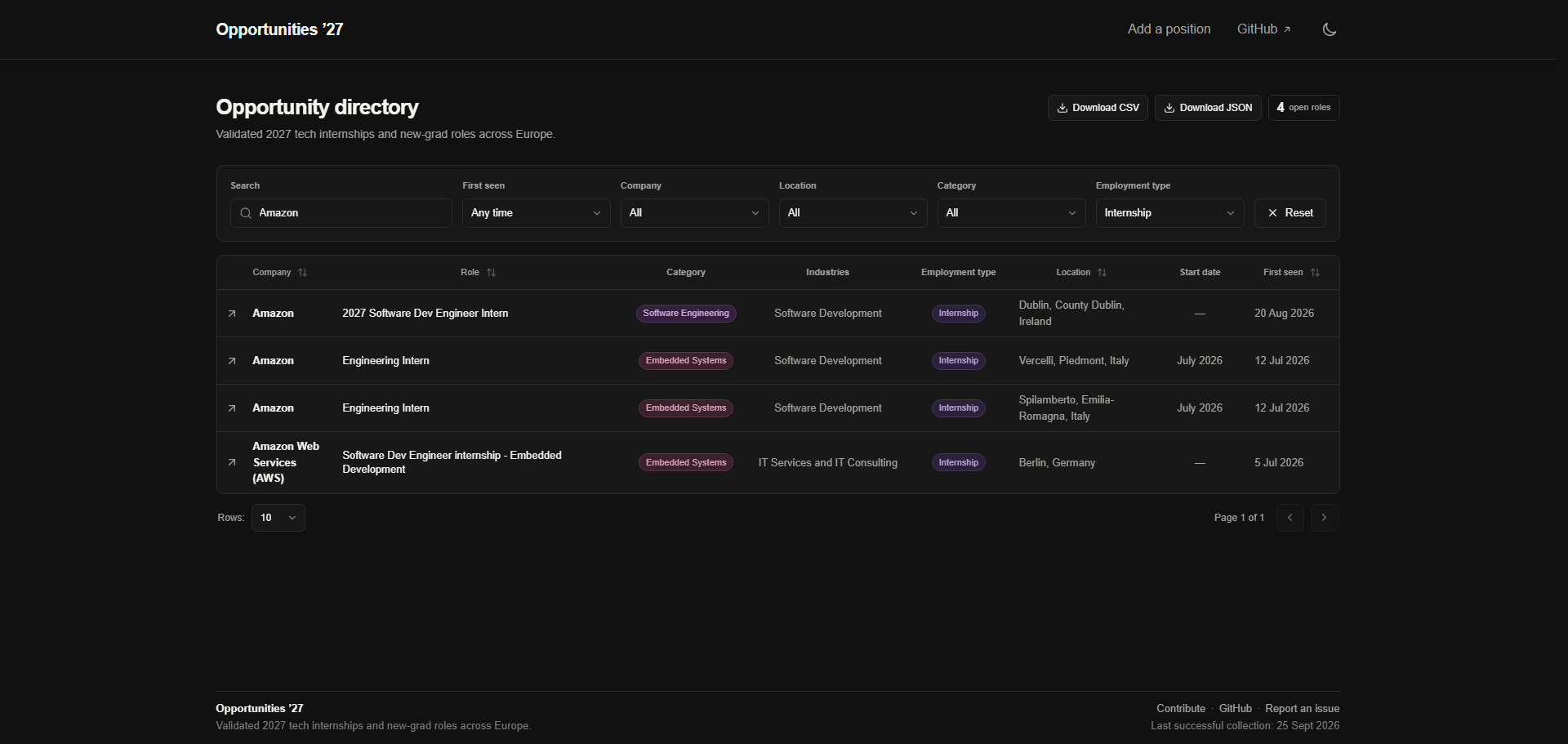Open external link for Amazon Spilamberto internship row
The width and height of the screenshot is (1568, 744).
point(232,408)
